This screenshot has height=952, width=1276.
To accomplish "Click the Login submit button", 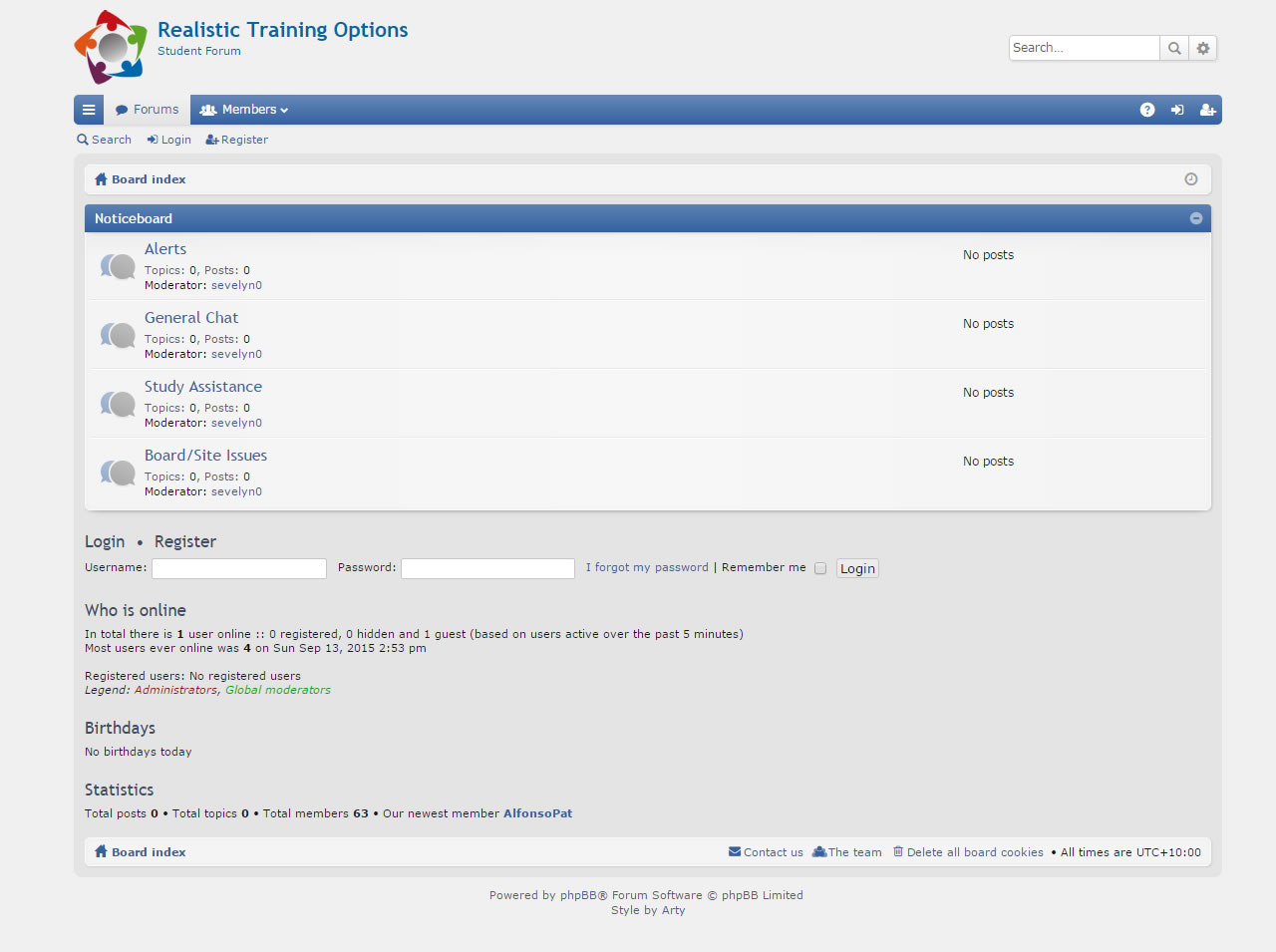I will (857, 568).
